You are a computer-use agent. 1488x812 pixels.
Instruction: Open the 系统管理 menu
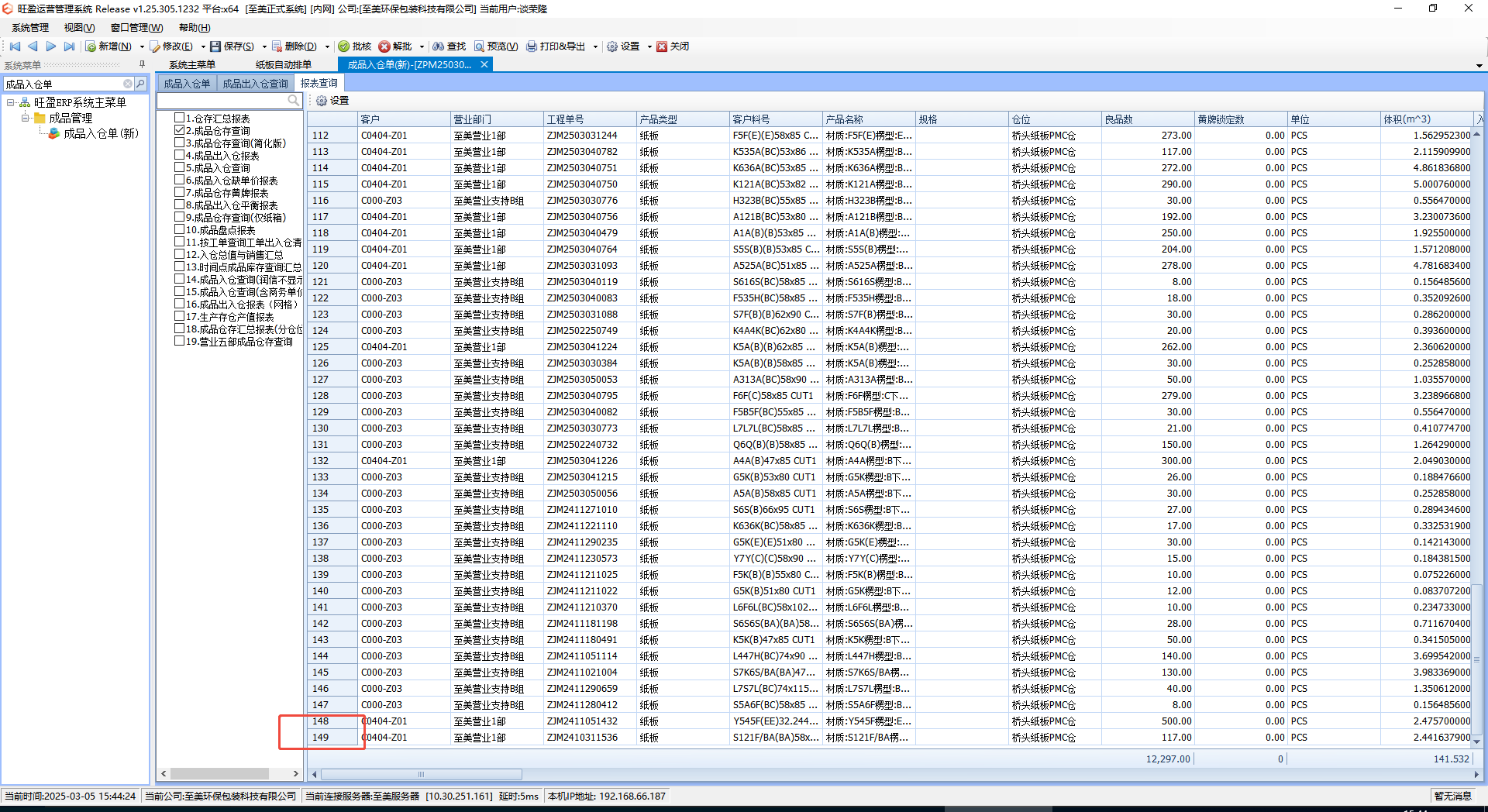[30, 28]
